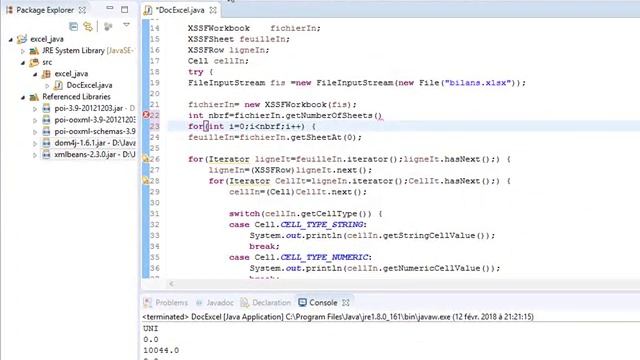Click on "bilans.xlsx" string in code
Viewport: 640px width, 360px height.
(478, 83)
